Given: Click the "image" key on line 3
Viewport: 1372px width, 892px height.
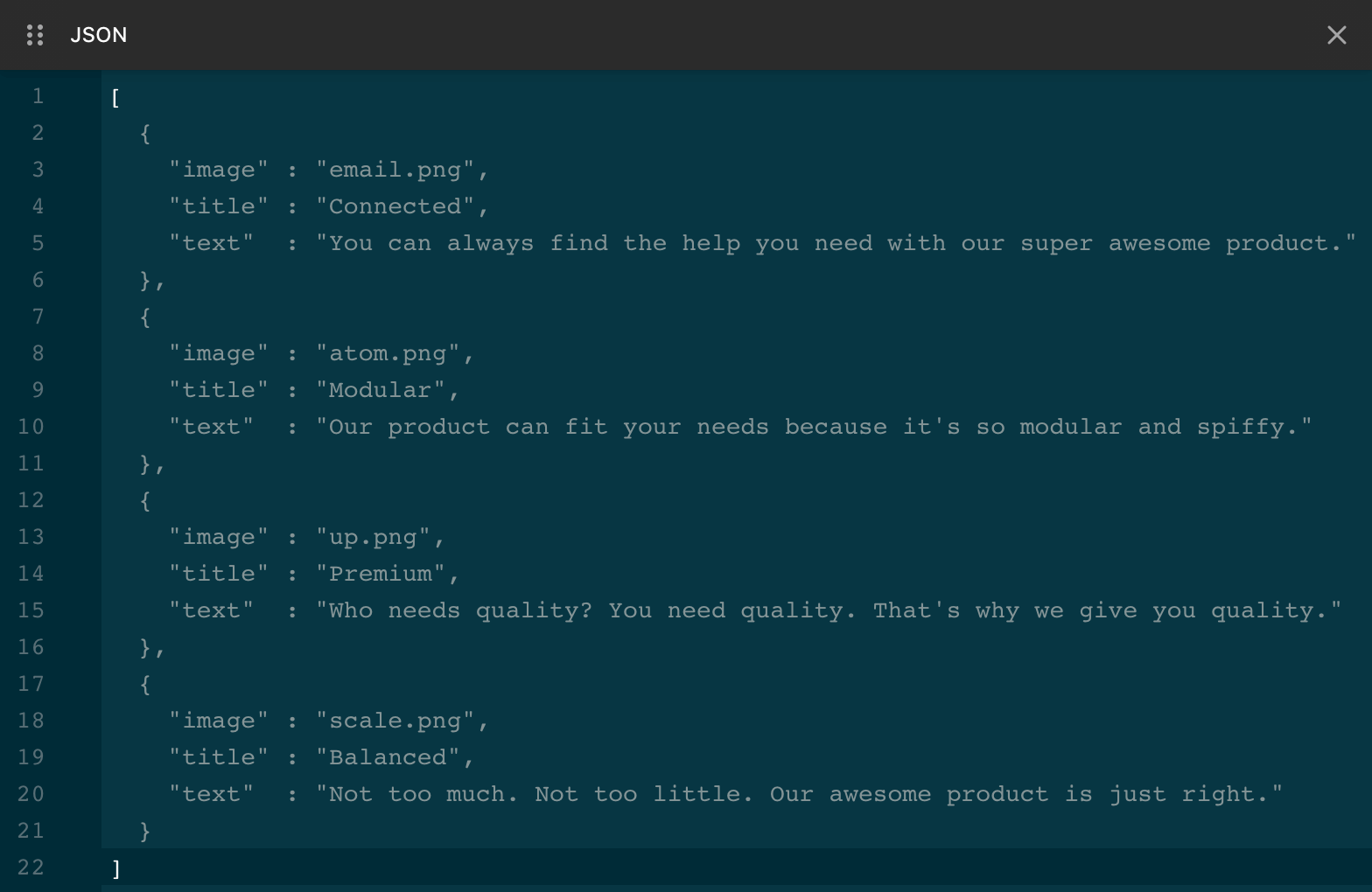Looking at the screenshot, I should pos(218,170).
